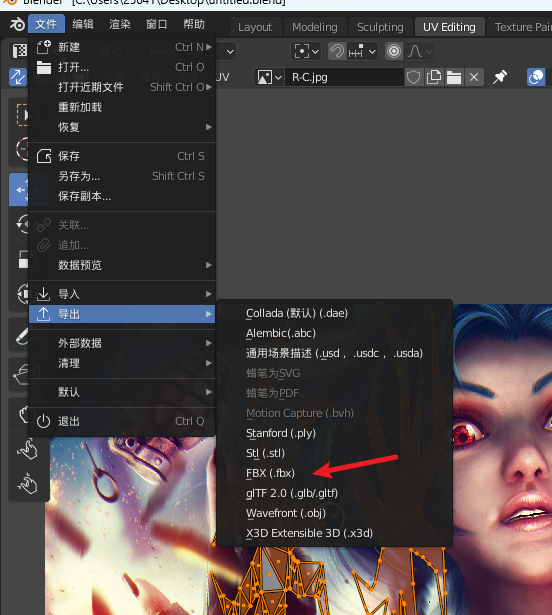Image resolution: width=552 pixels, height=615 pixels.
Task: Expand the 清理 (Clean Up) submenu
Action: (x=122, y=363)
